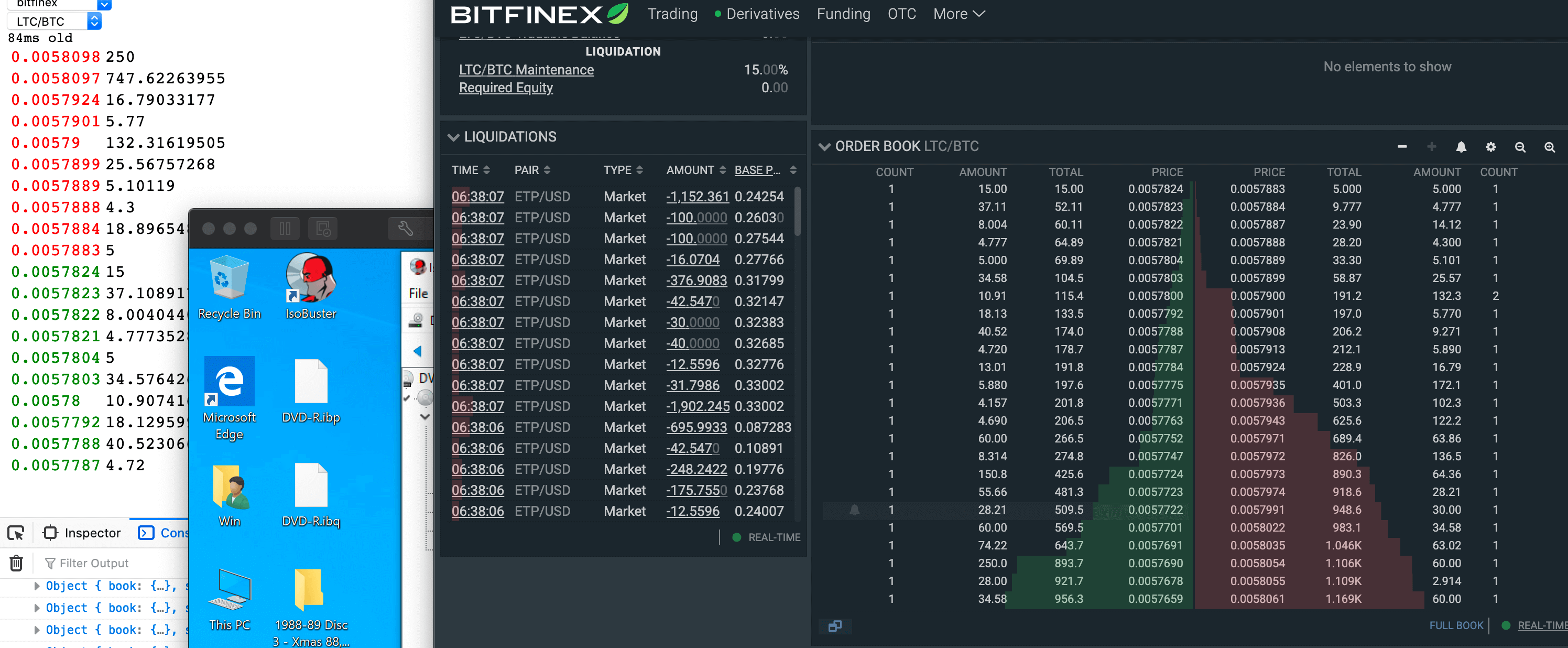This screenshot has width=1568, height=648.
Task: Zoom in the order book depth
Action: [x=1550, y=147]
